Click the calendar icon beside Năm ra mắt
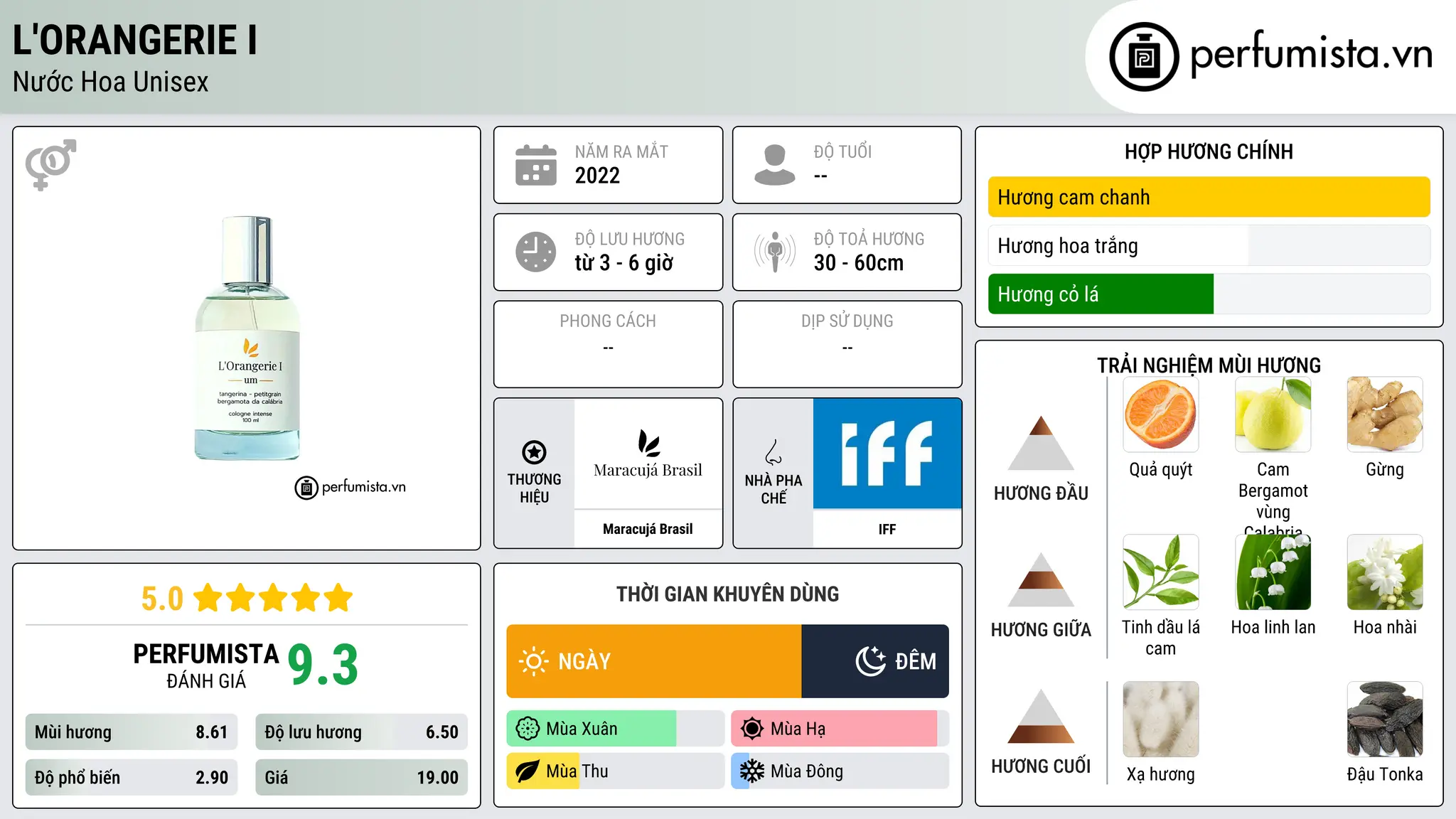Viewport: 1456px width, 819px height. click(536, 165)
